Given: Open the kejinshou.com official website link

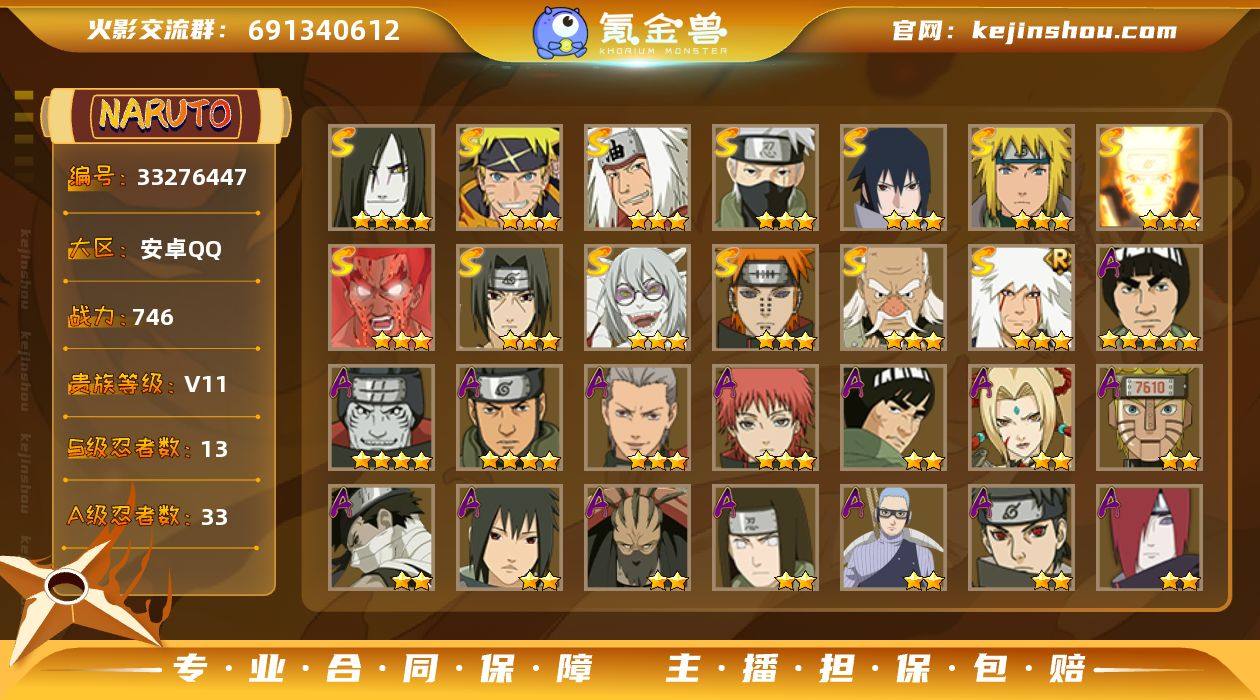Looking at the screenshot, I should [1034, 30].
